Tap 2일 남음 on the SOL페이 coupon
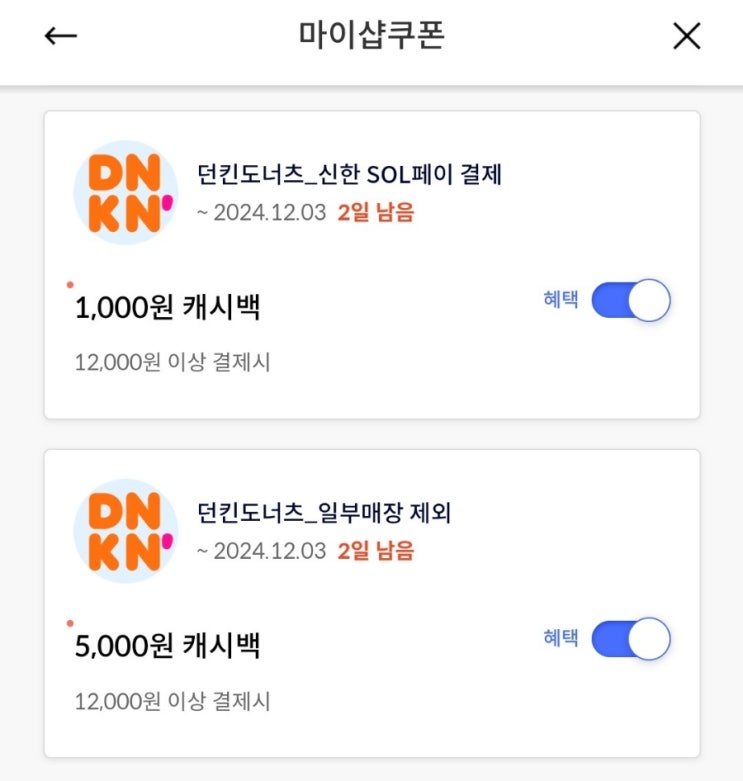 [x=375, y=212]
